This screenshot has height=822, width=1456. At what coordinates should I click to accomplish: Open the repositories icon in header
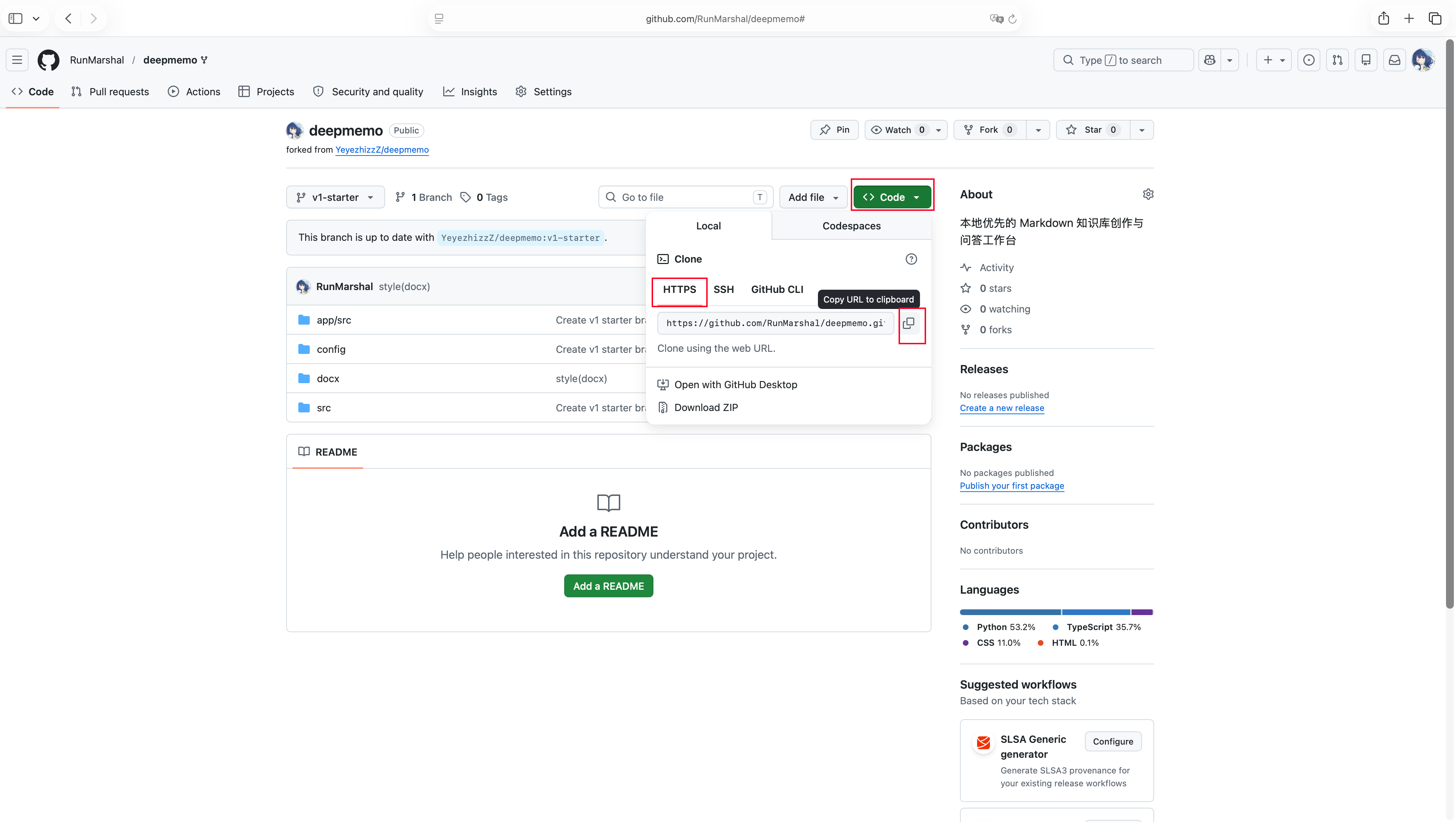[x=1366, y=60]
